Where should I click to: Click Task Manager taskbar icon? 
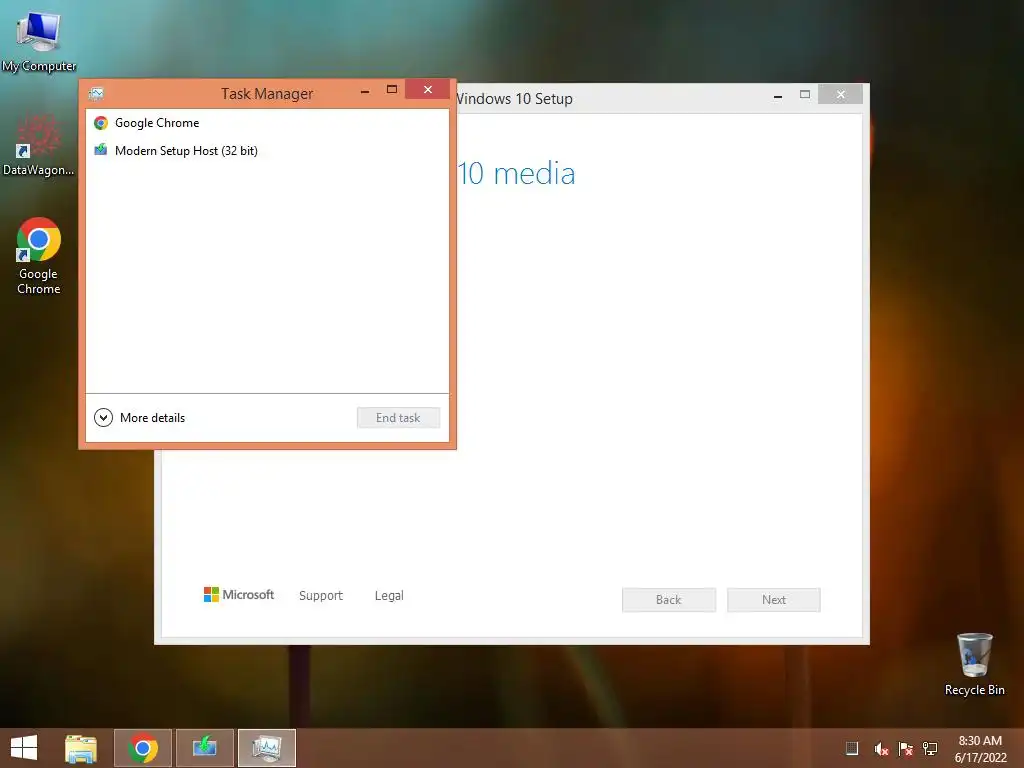point(267,748)
